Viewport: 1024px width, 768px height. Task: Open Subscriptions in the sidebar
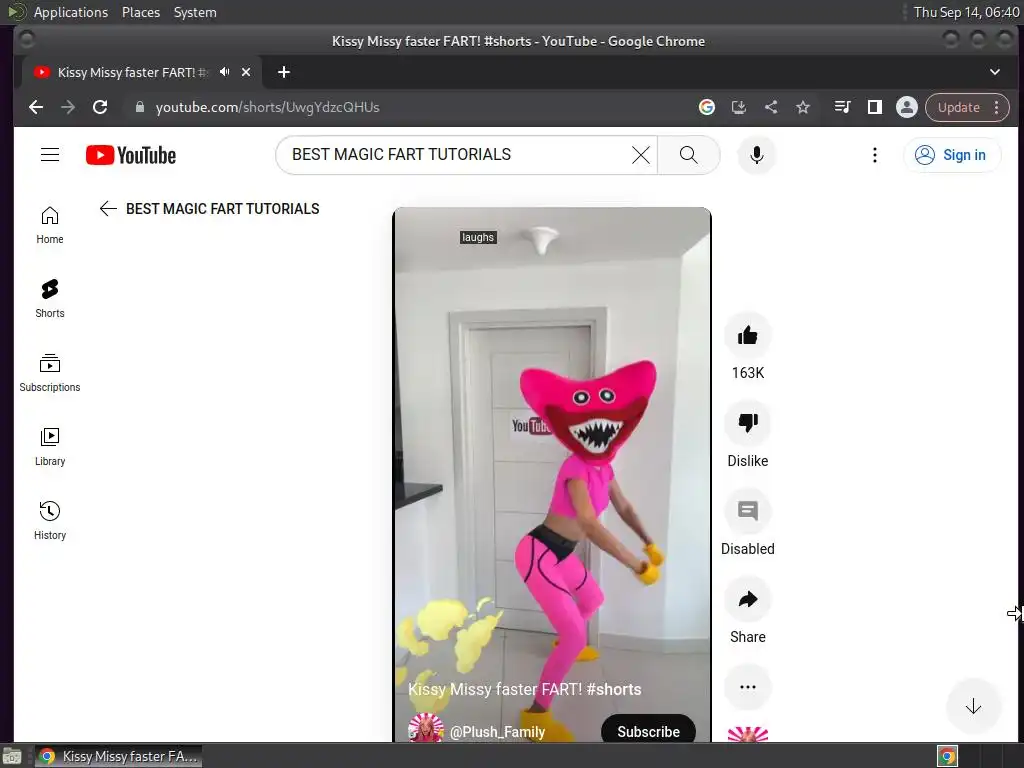tap(50, 373)
